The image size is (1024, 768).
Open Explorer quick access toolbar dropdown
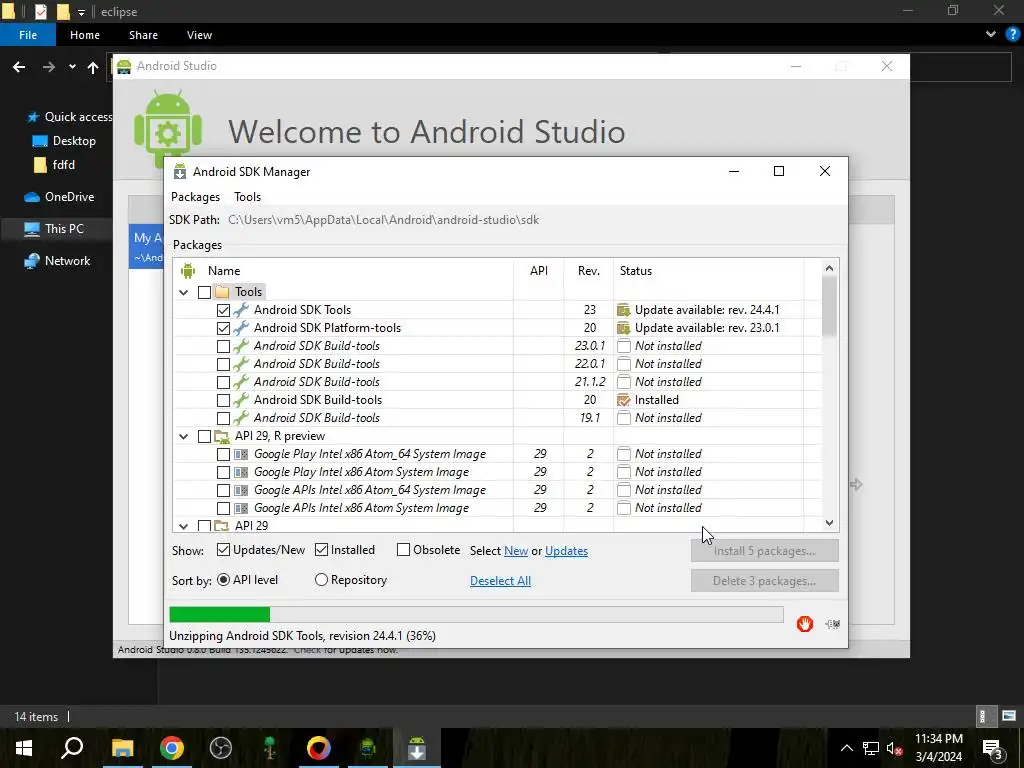click(x=81, y=12)
